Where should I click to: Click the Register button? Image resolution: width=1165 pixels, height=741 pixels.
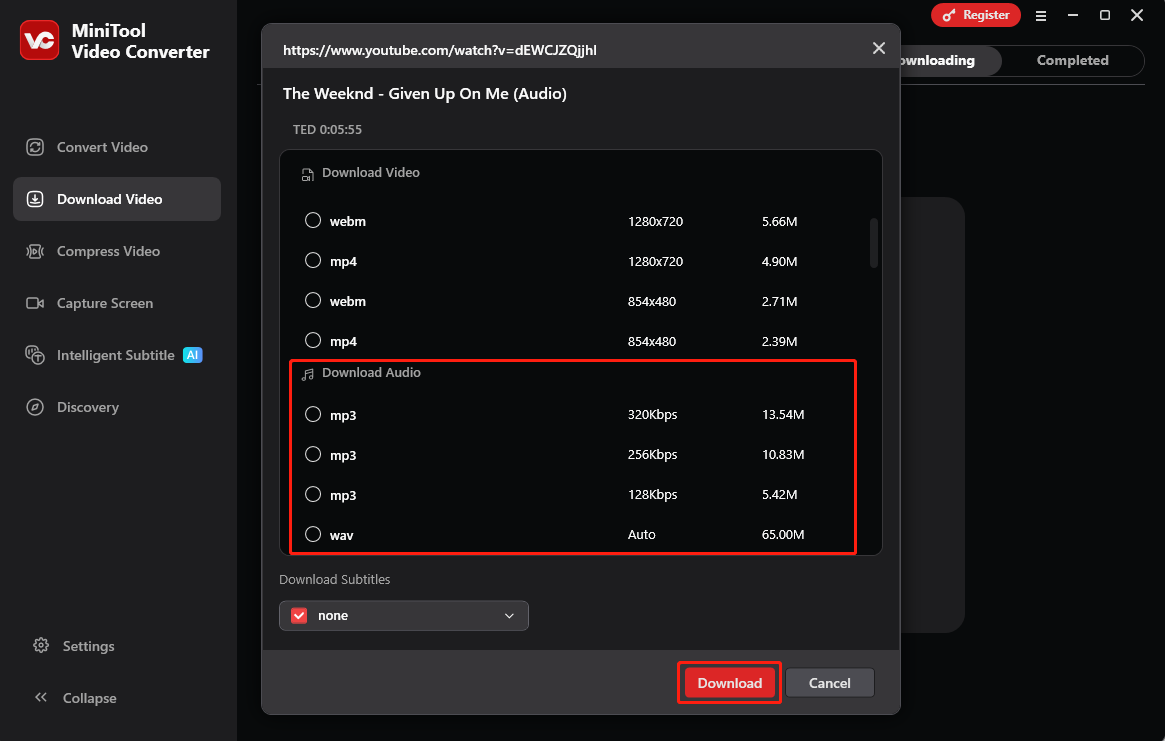[975, 15]
